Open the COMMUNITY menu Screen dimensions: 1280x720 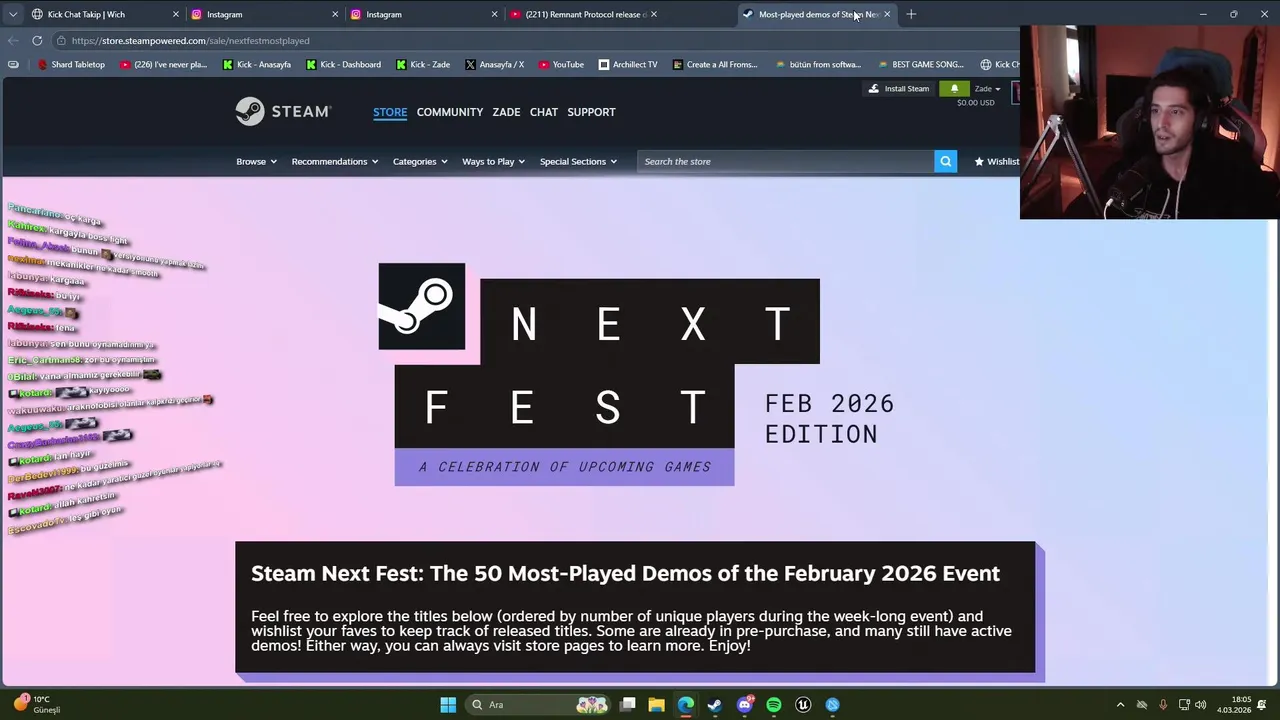click(x=450, y=112)
